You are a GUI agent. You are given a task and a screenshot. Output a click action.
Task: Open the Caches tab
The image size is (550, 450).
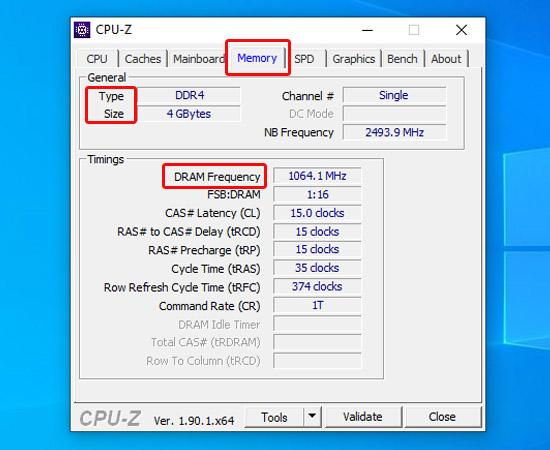(143, 59)
